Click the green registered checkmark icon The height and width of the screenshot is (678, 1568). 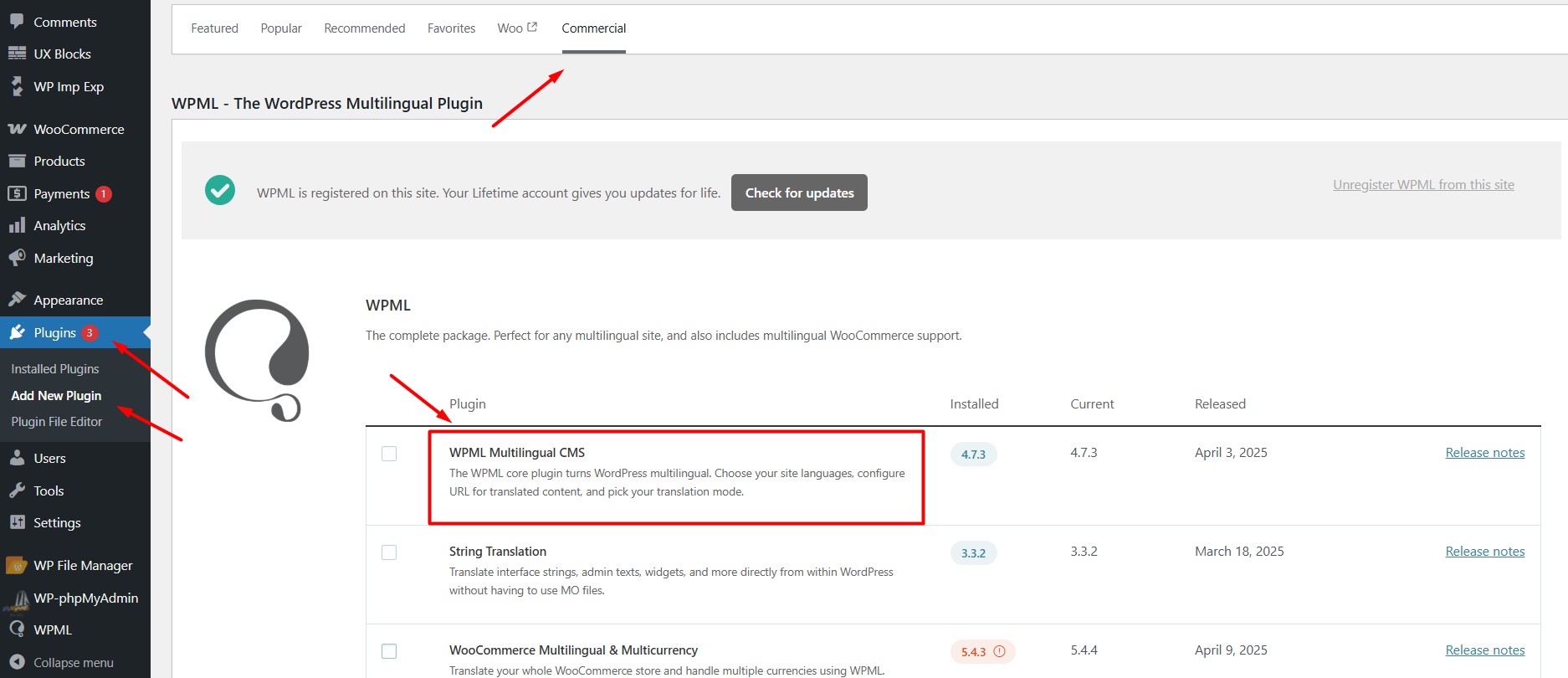click(x=220, y=190)
